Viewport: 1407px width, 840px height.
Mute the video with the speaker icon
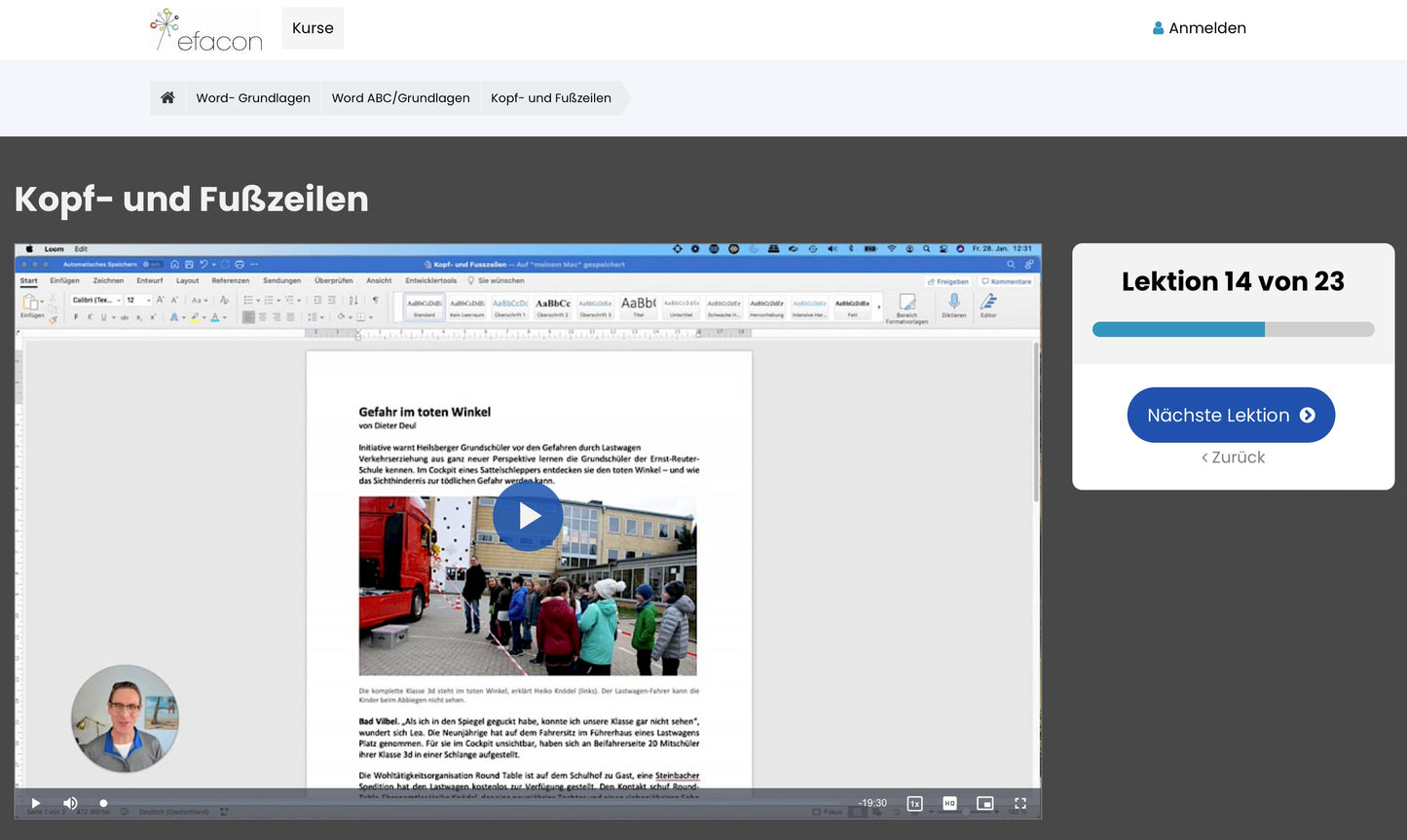tap(70, 803)
